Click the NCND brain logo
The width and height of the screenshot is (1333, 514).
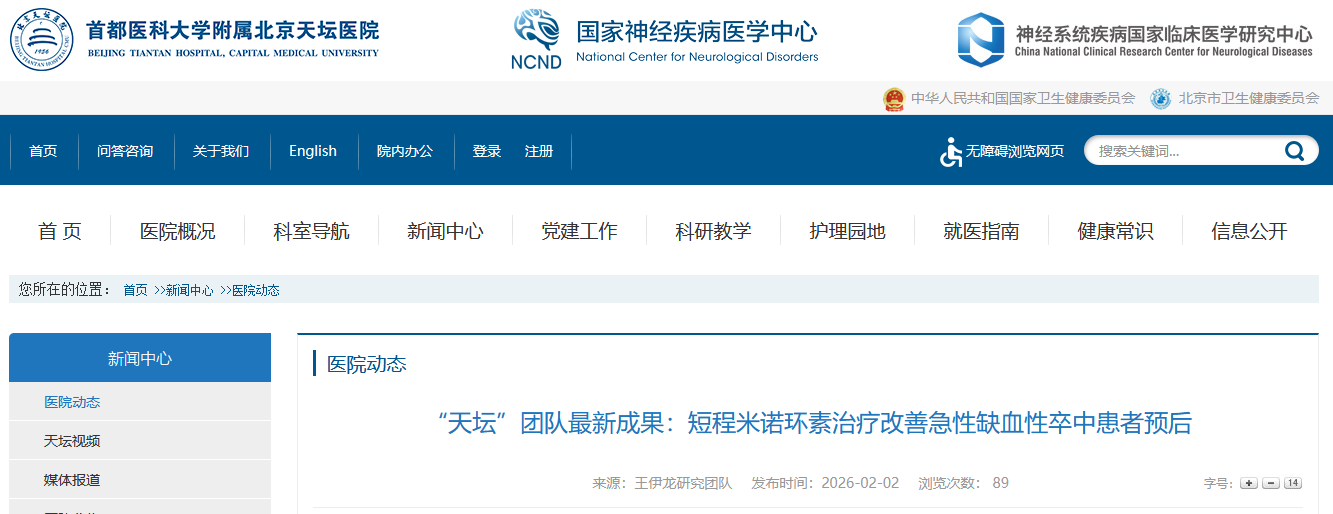(536, 40)
